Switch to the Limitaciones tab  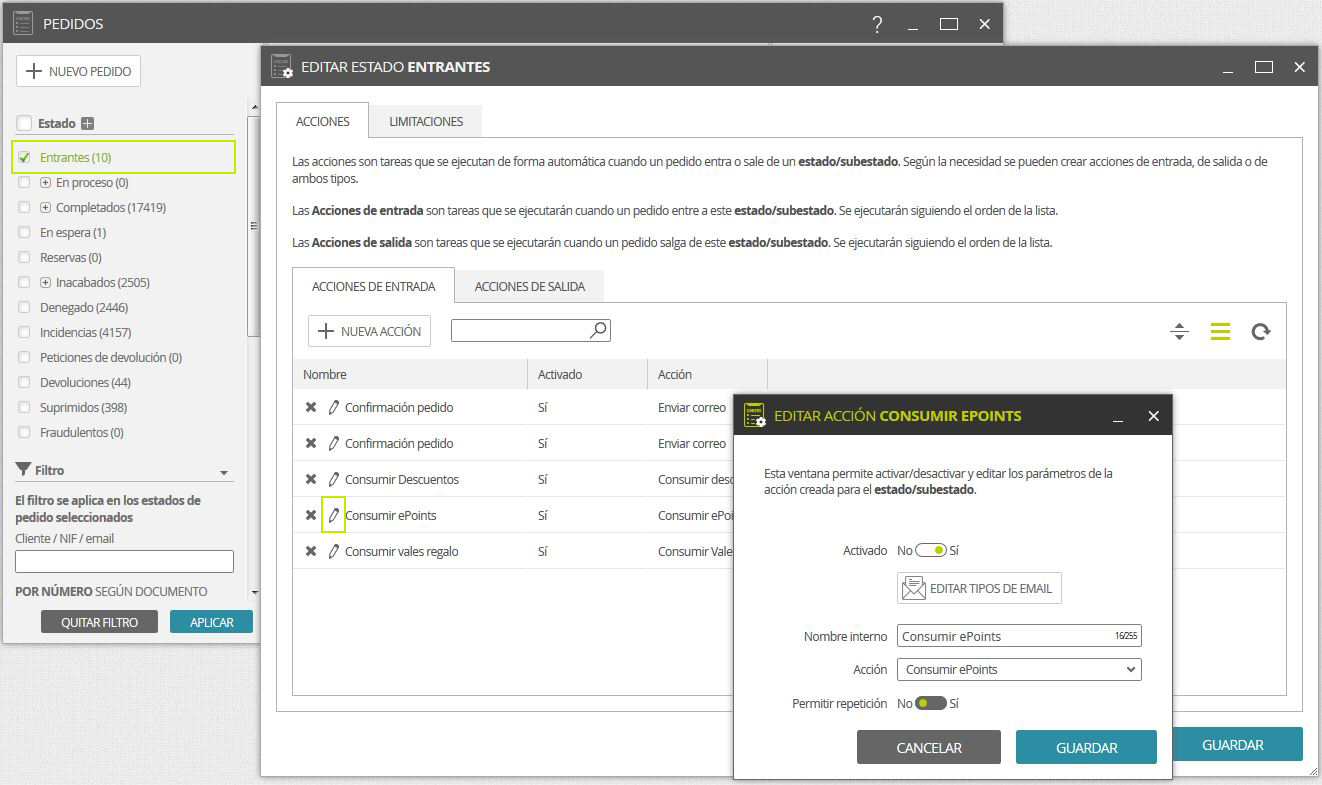point(426,121)
